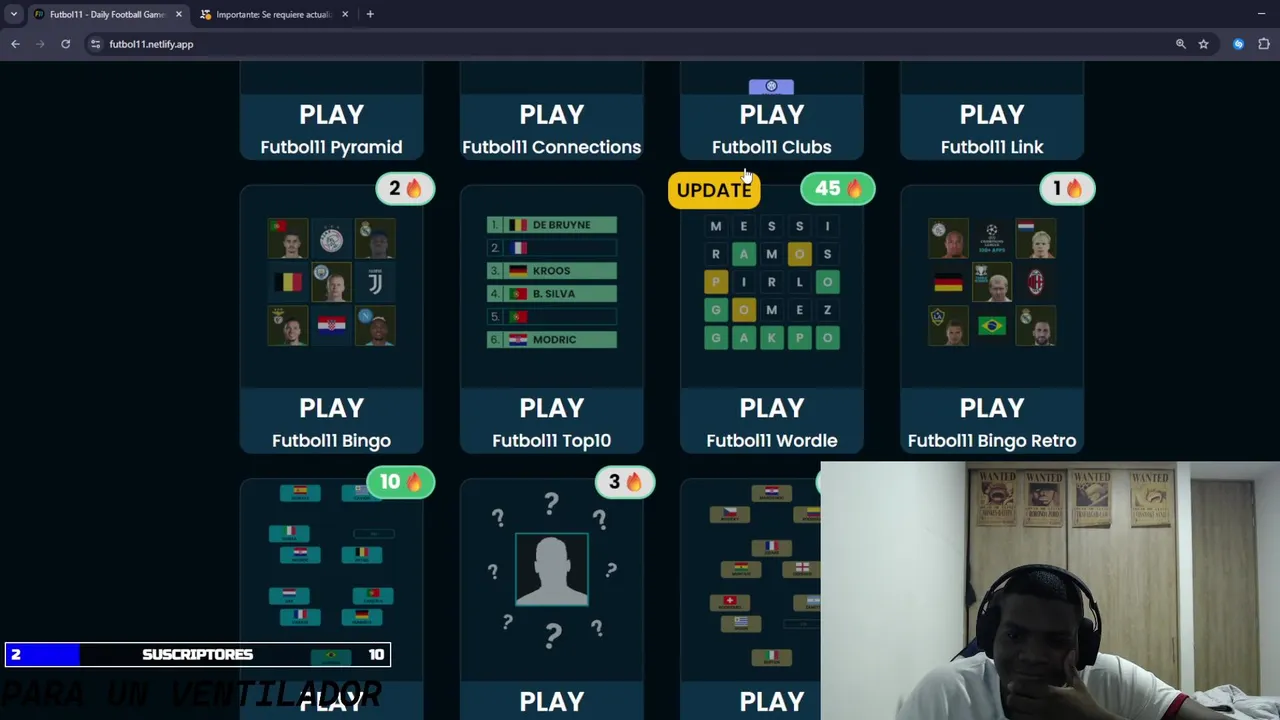Click the 'DE BRUYNE' row in Top10 preview
This screenshot has height=720, width=1280.
point(551,225)
